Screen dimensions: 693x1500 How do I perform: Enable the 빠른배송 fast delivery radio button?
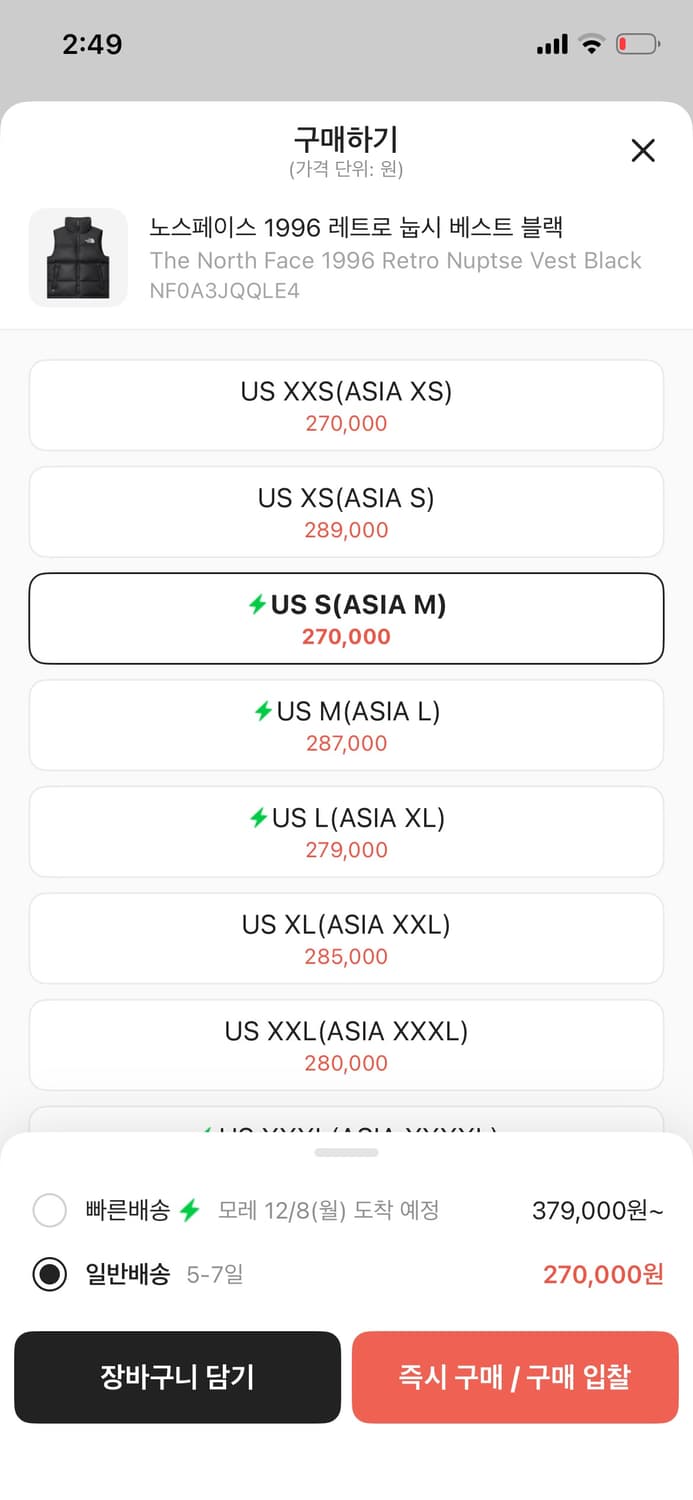pos(50,1211)
